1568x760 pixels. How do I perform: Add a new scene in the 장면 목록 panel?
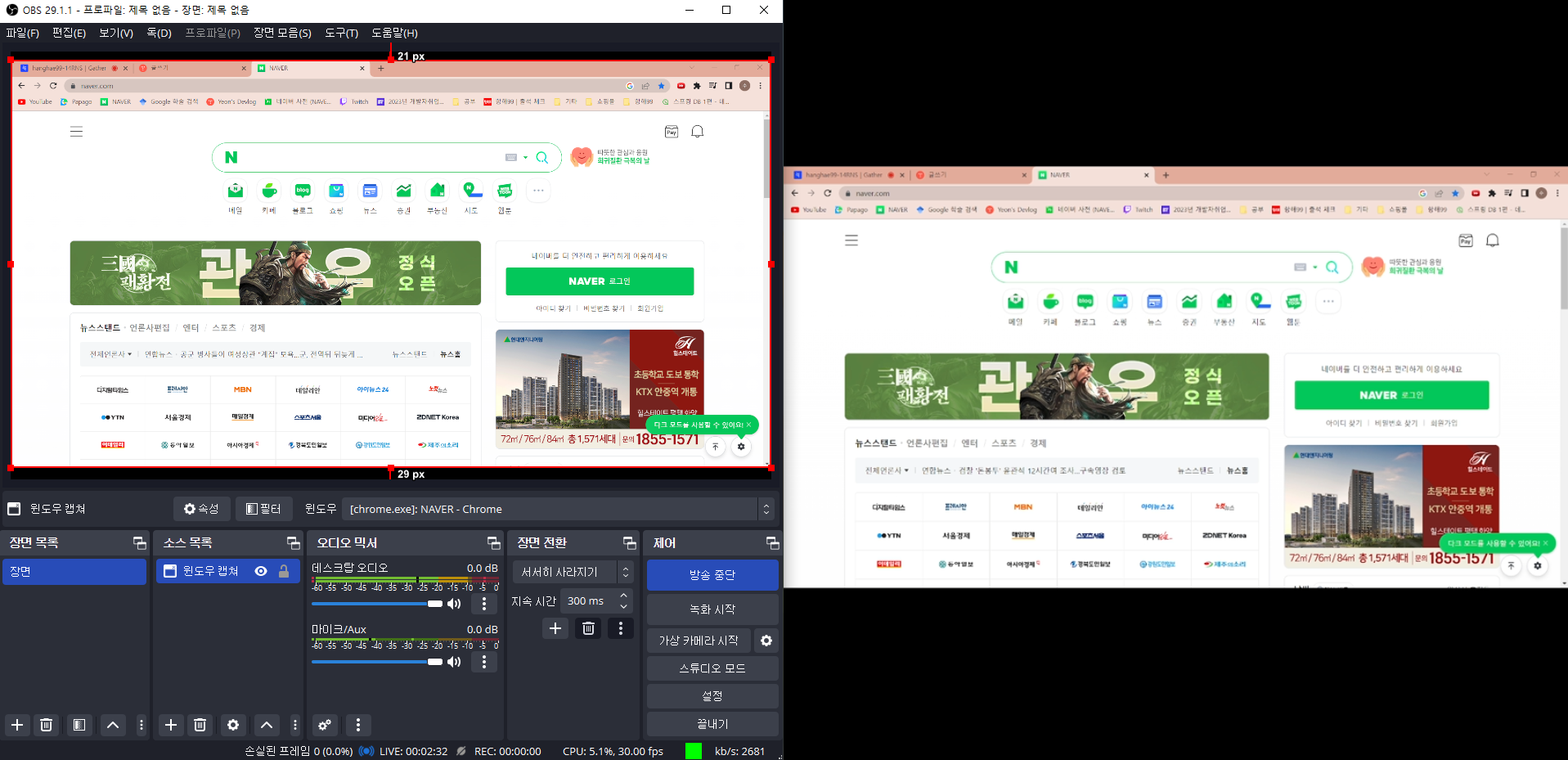[x=17, y=725]
